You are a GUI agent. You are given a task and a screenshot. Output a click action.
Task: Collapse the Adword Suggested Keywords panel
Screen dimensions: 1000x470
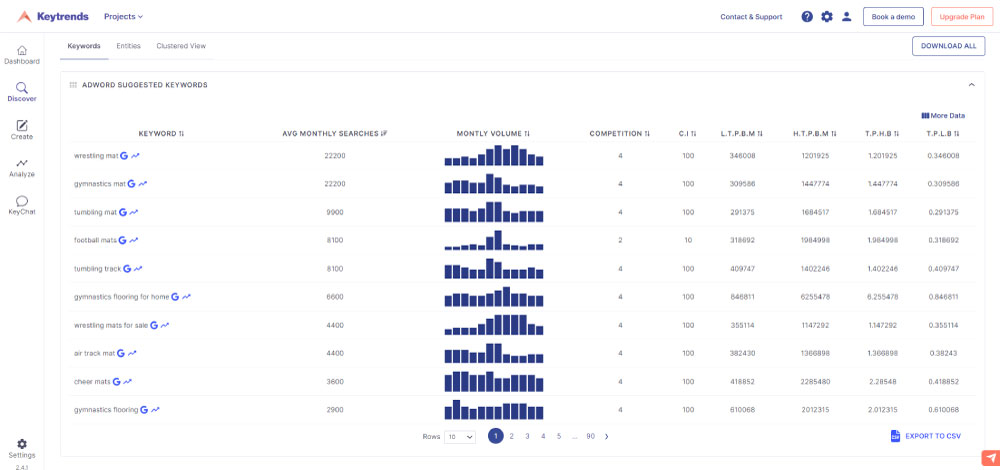971,85
